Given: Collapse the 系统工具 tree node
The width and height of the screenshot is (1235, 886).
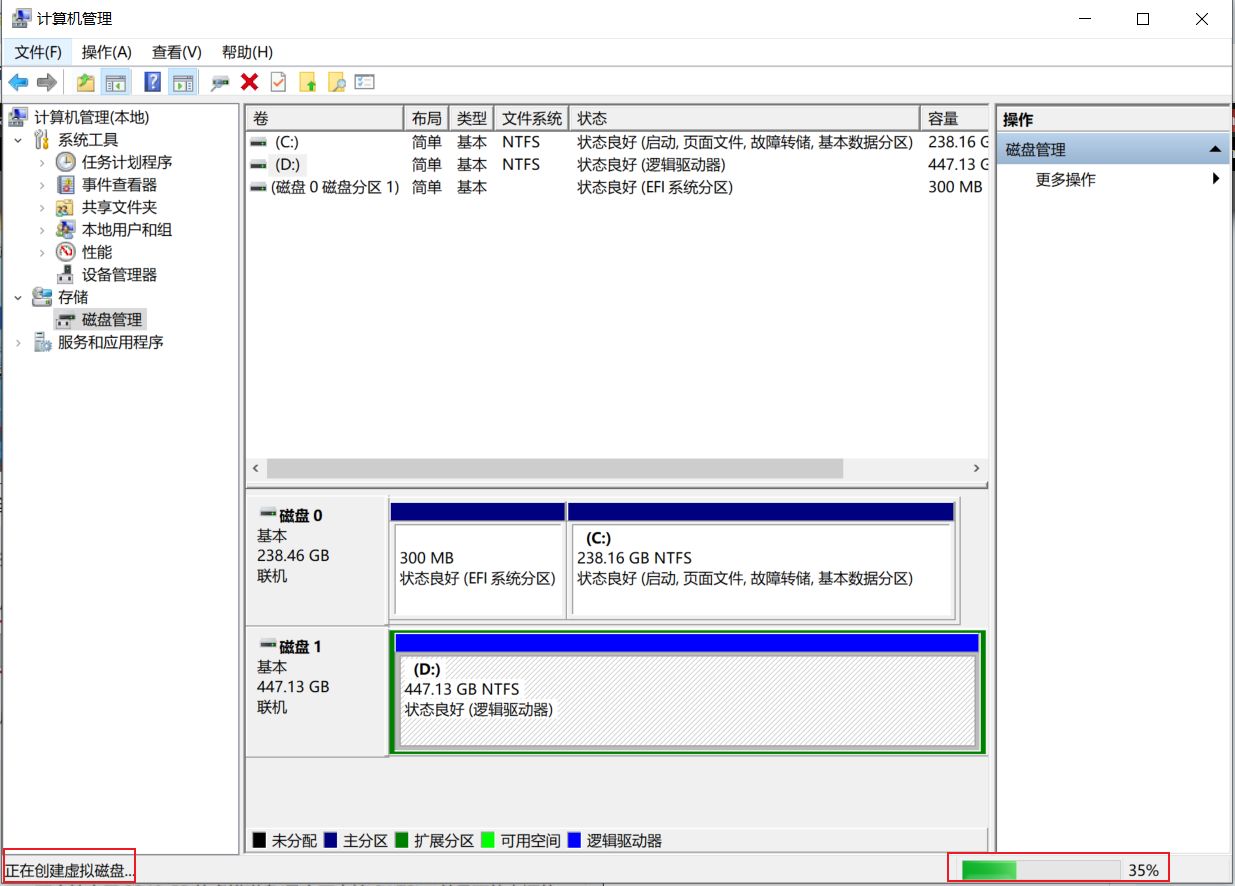Looking at the screenshot, I should (18, 140).
